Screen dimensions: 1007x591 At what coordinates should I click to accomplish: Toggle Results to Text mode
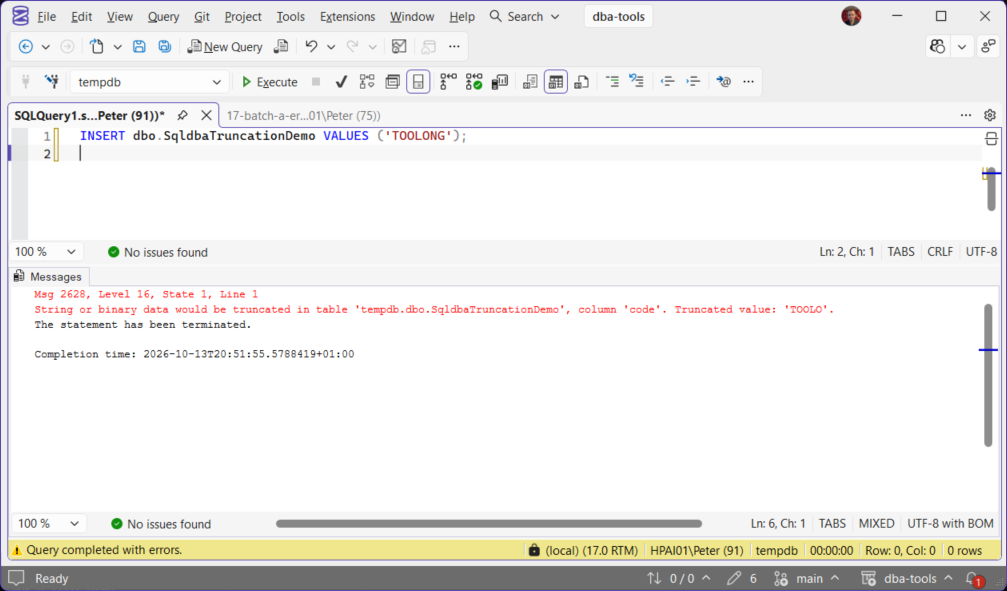[x=530, y=82]
